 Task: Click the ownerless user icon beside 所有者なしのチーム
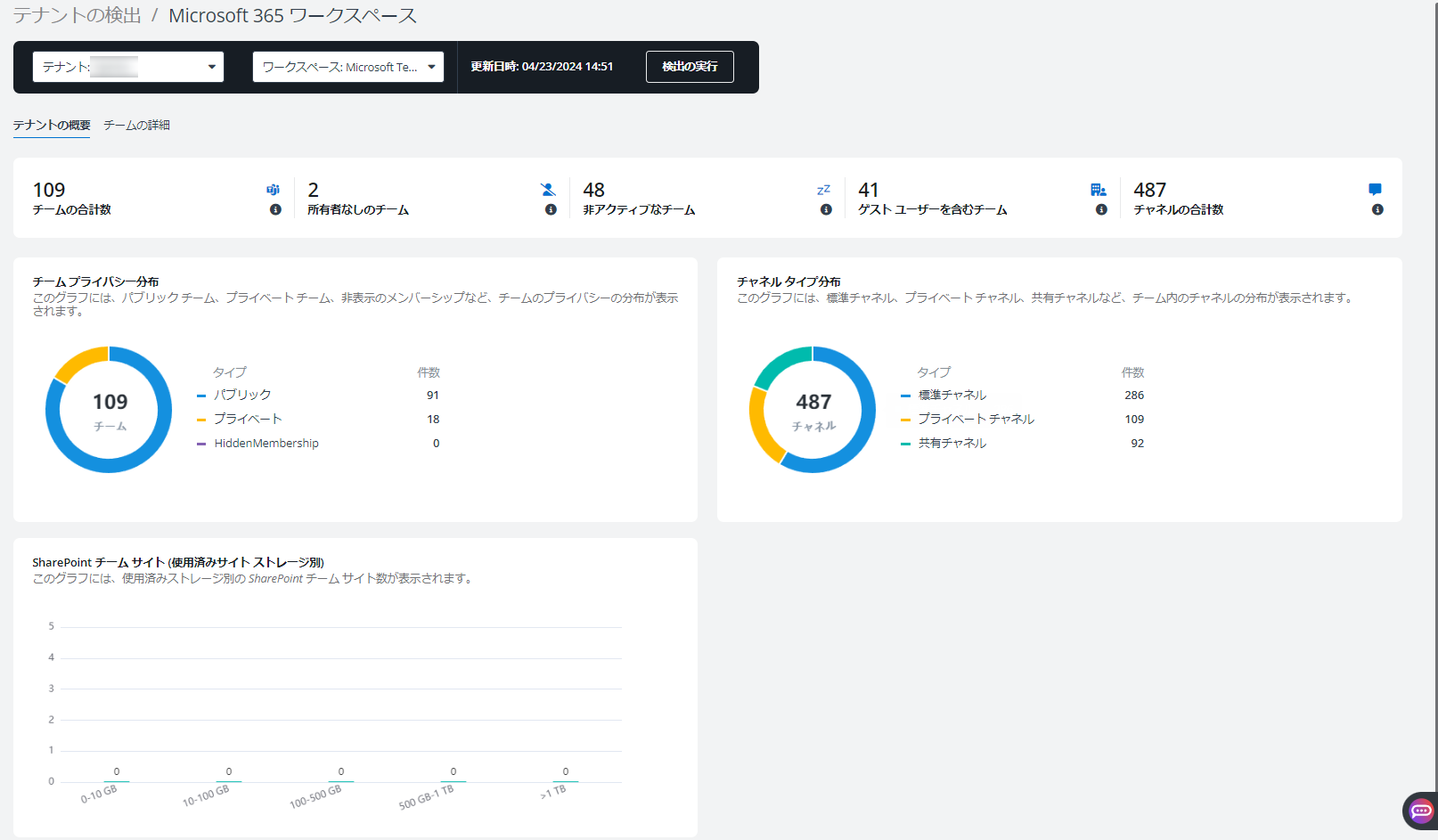548,190
